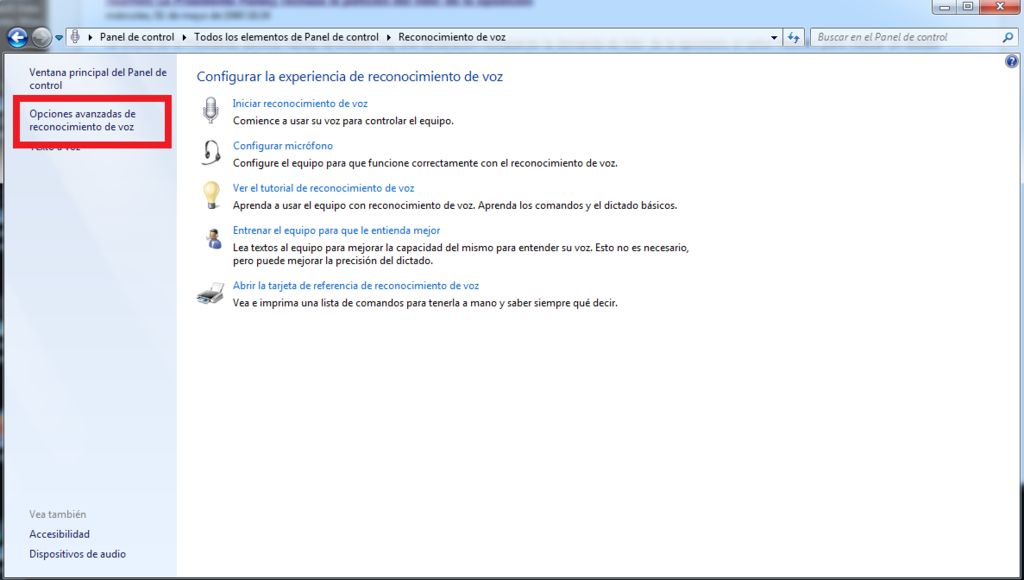Click the magnifying glass search icon
The height and width of the screenshot is (580, 1024).
[1008, 37]
